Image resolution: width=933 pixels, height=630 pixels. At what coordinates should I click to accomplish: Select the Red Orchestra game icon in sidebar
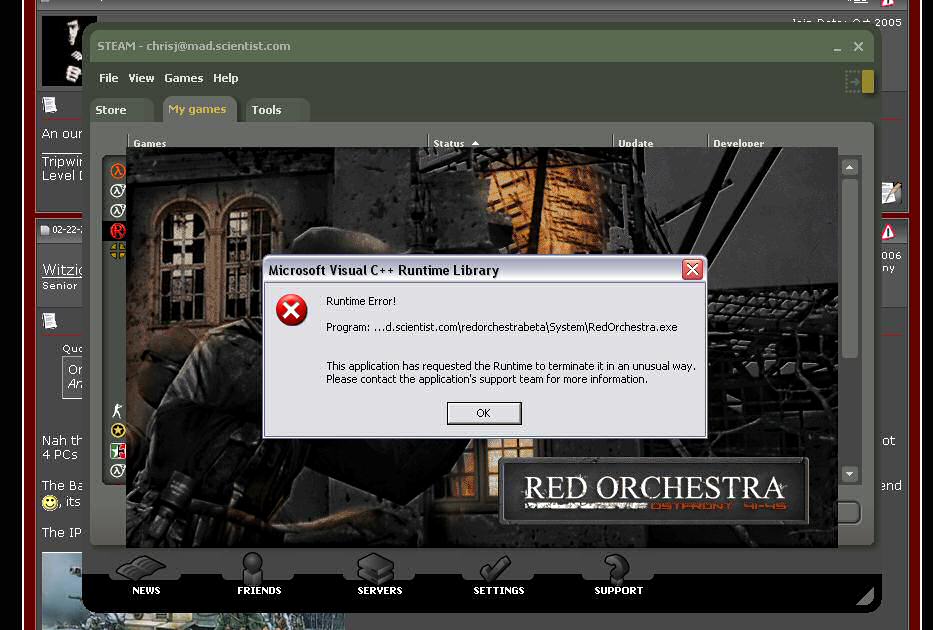pyautogui.click(x=118, y=231)
